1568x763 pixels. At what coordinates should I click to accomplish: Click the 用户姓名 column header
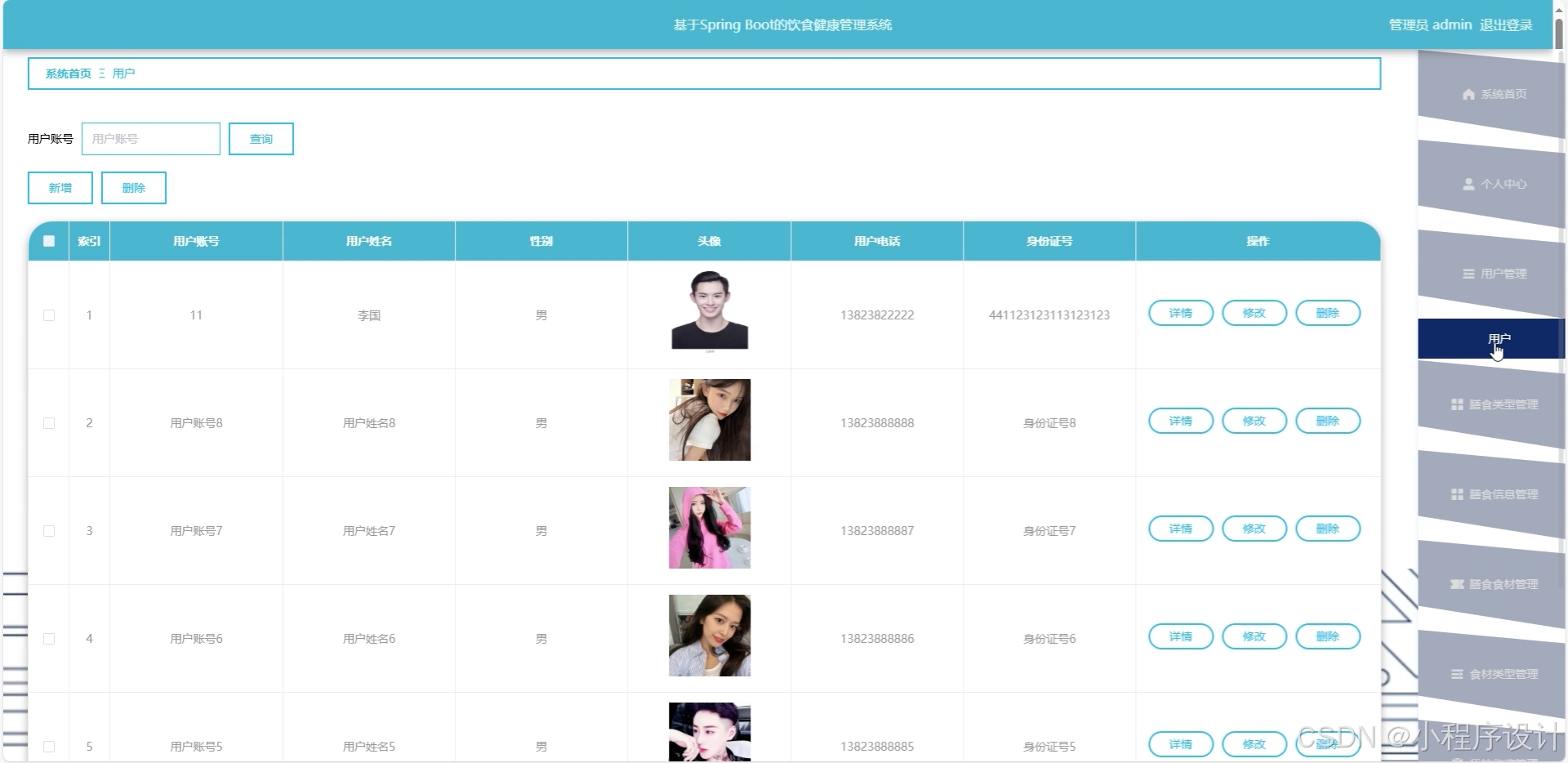[x=369, y=241]
